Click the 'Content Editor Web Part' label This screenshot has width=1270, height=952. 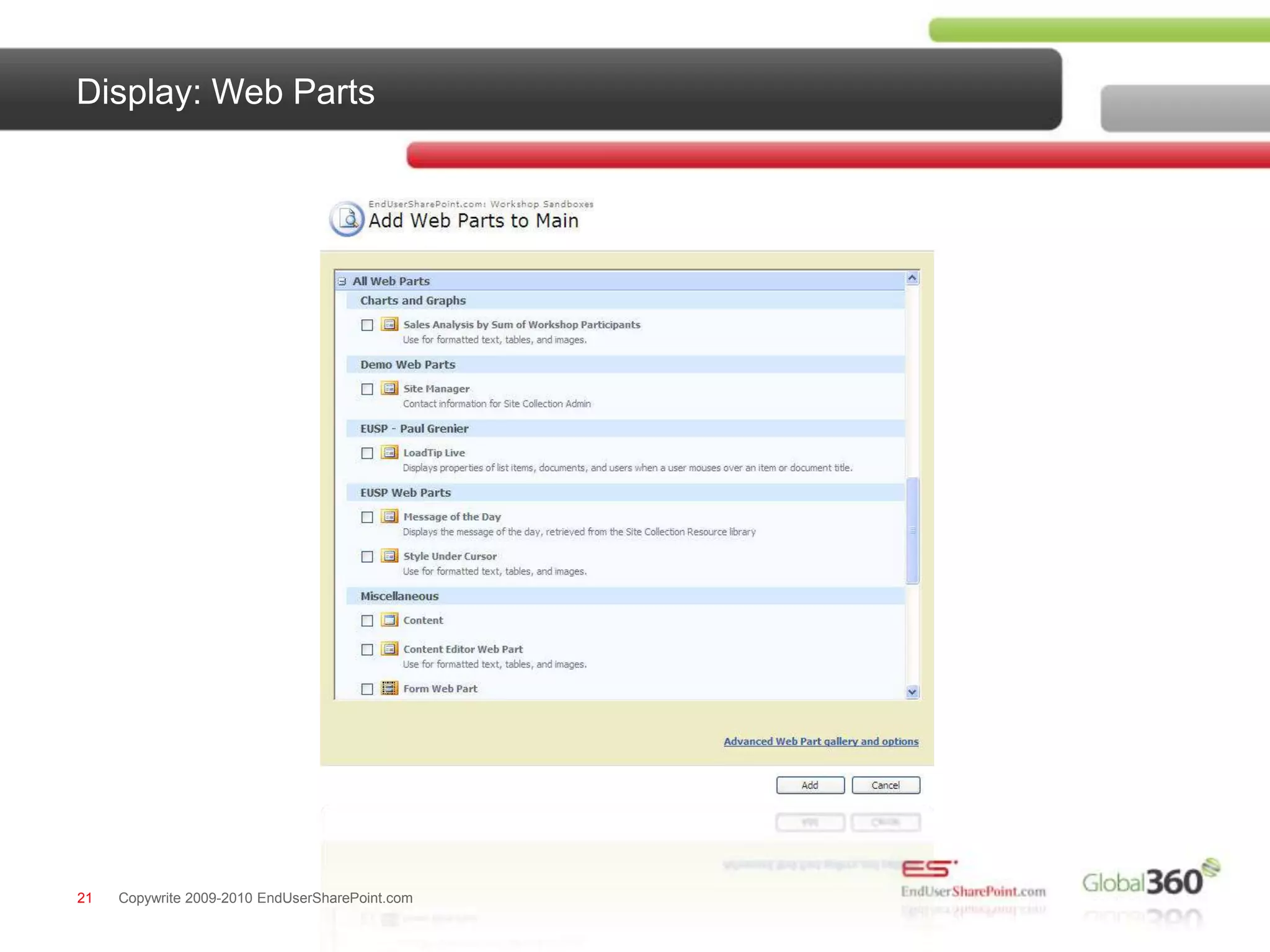click(x=463, y=650)
